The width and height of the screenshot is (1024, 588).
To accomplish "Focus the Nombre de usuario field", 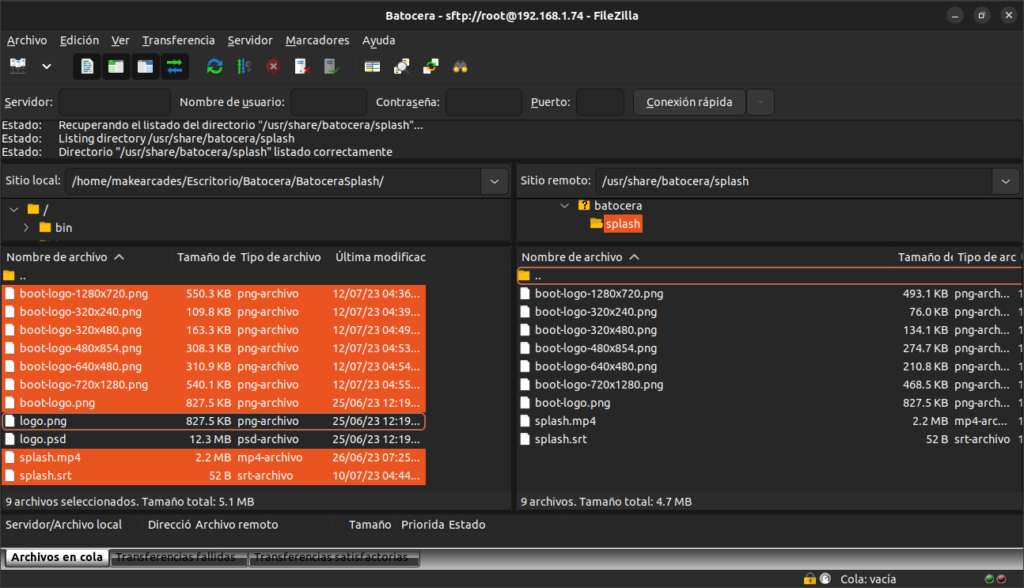I will 328,102.
